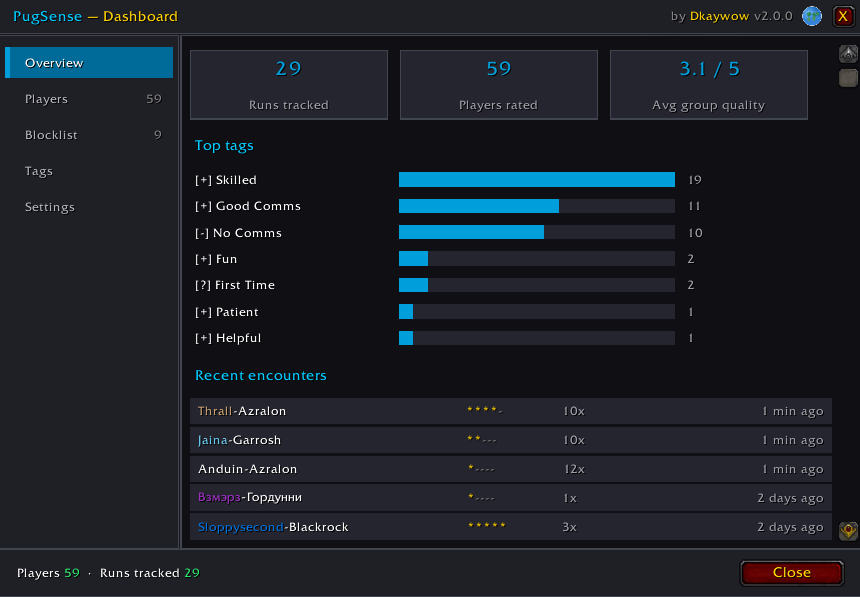Open the Jaina-Garrosh encounter row
The height and width of the screenshot is (597, 860).
tap(511, 440)
